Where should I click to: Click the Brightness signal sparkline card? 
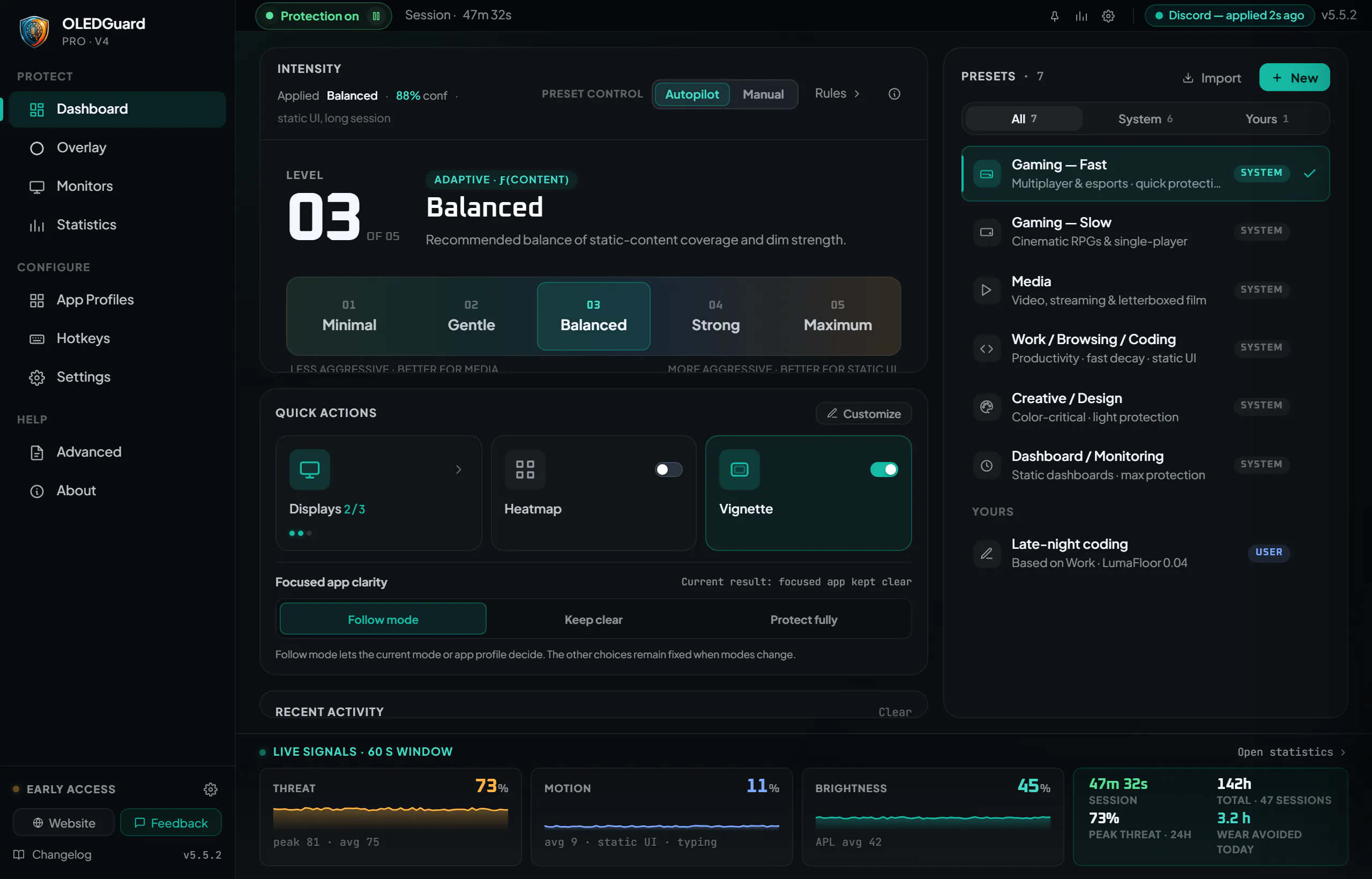click(x=933, y=817)
